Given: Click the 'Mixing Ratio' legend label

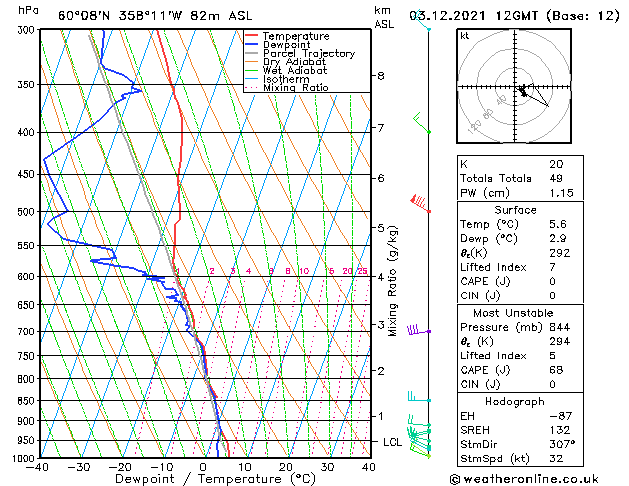Looking at the screenshot, I should (296, 87).
